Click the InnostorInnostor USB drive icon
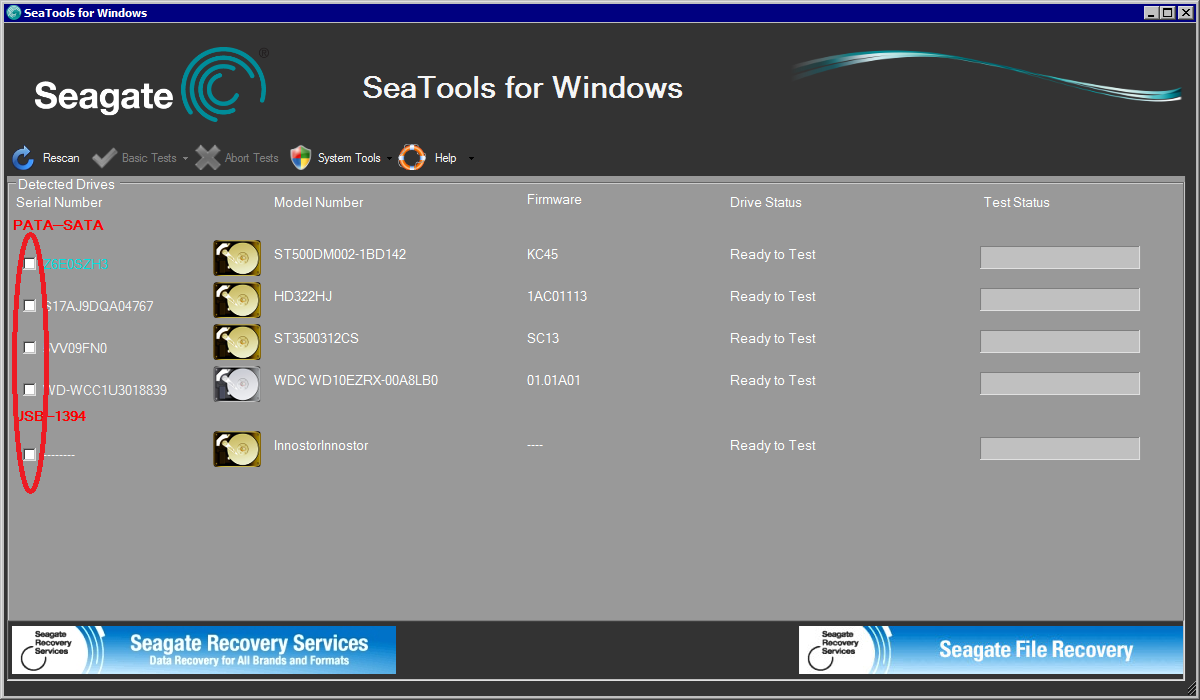1200x700 pixels. 237,449
